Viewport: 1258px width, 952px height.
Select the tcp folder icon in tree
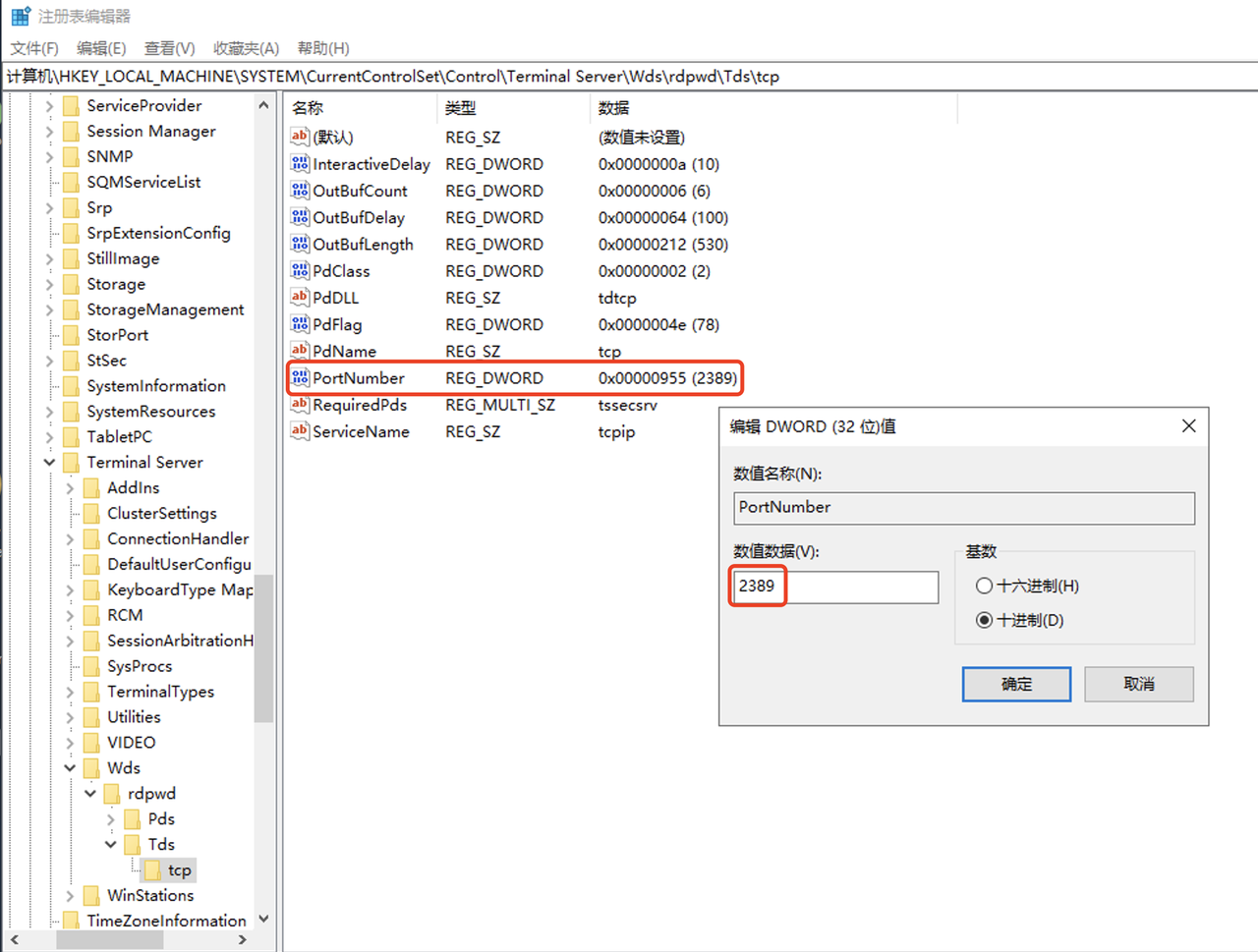(153, 870)
